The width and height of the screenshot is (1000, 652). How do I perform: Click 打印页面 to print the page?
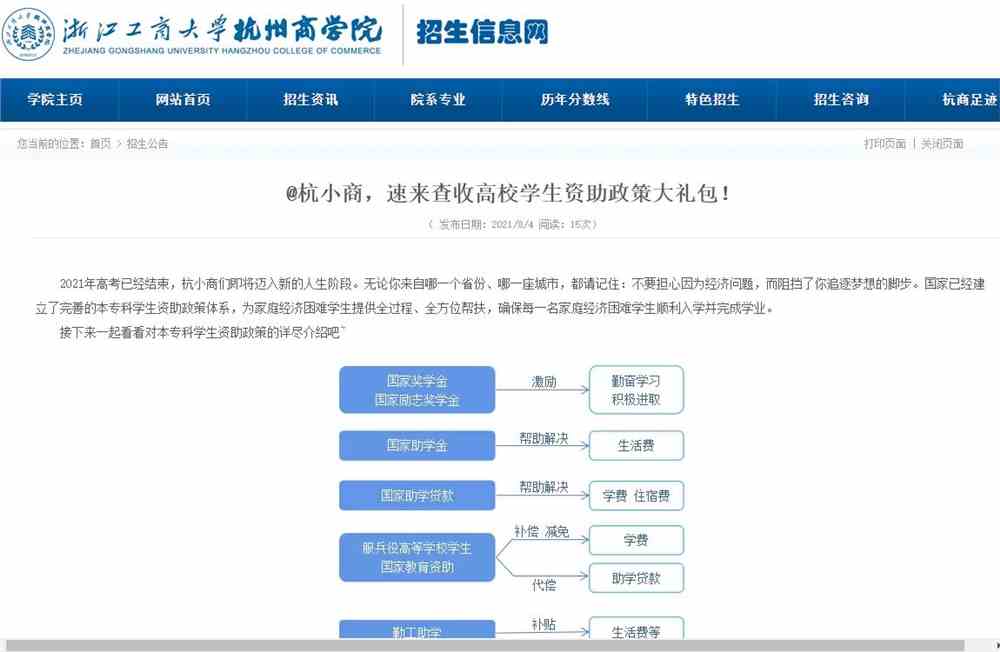click(x=885, y=144)
